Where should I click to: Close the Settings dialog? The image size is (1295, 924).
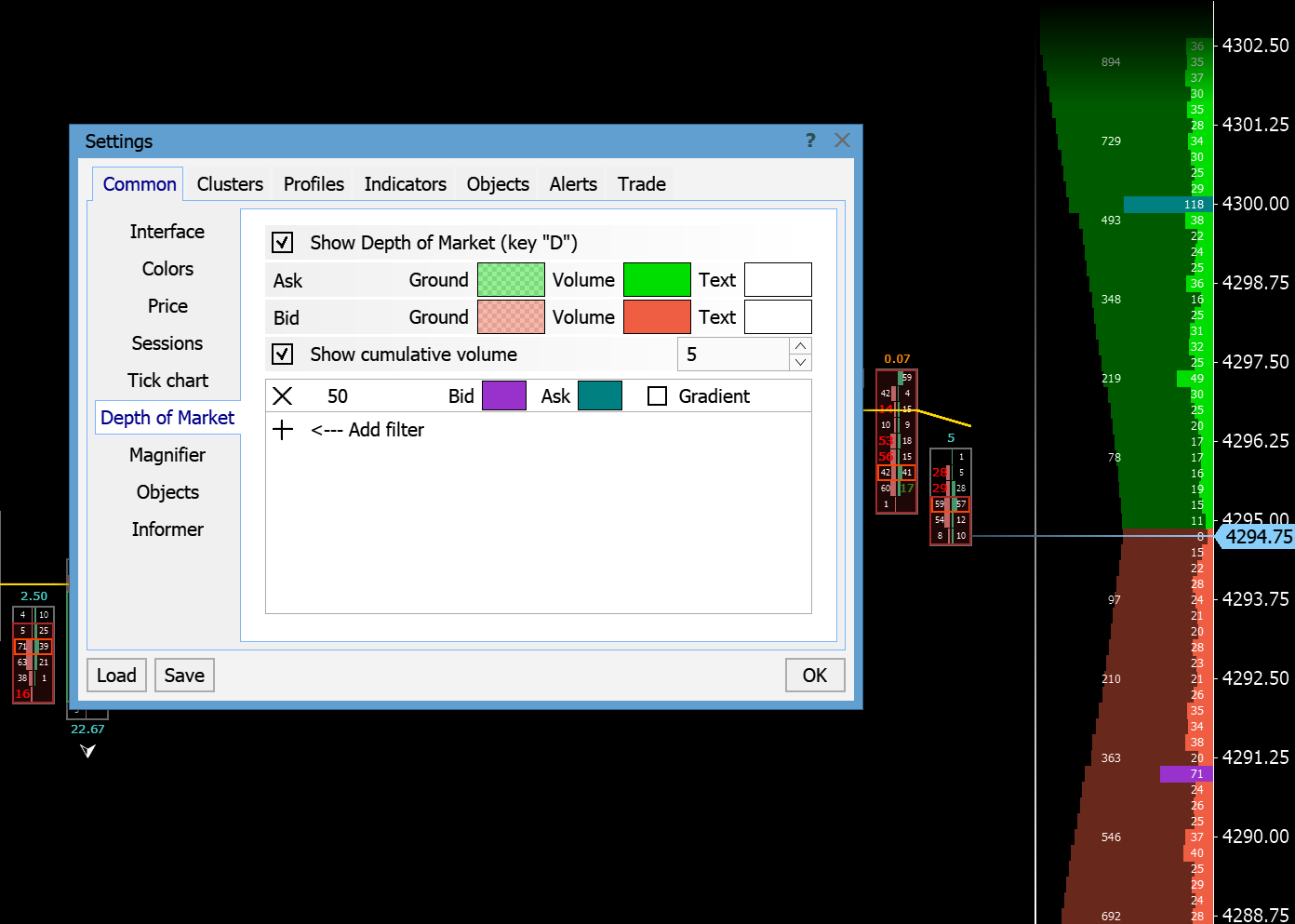(x=842, y=141)
